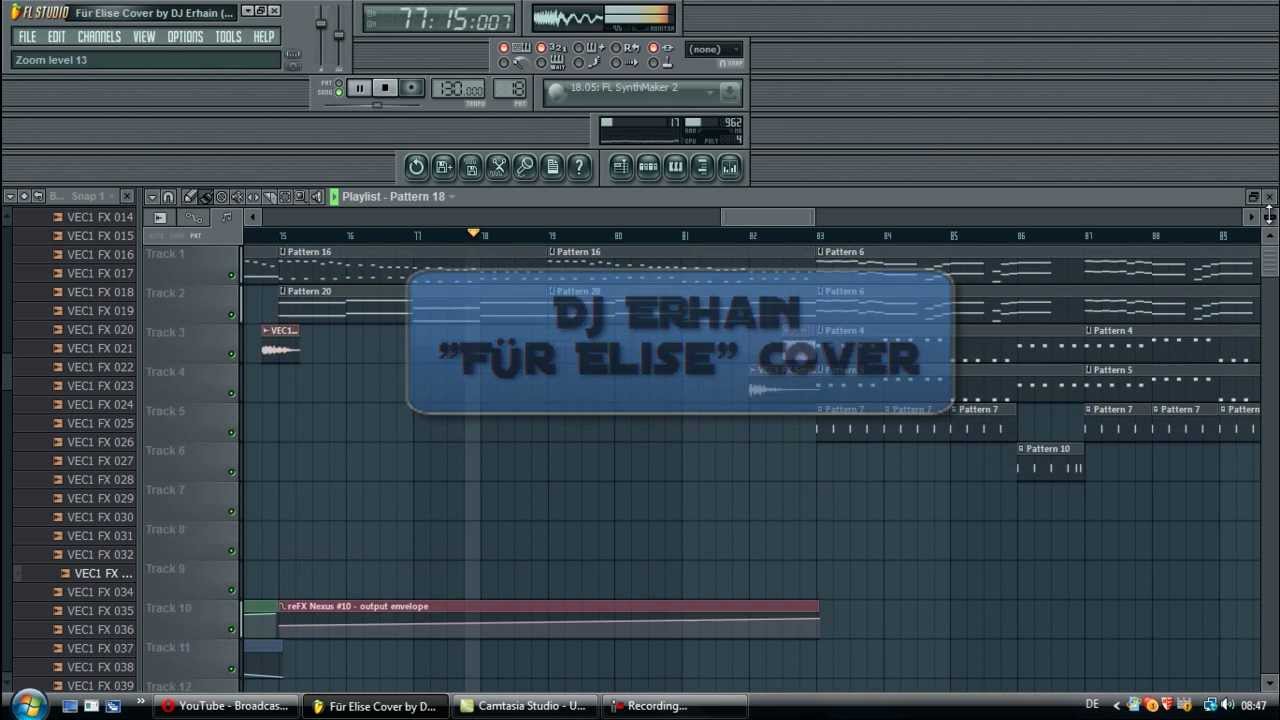Click the save new version button
The width and height of the screenshot is (1280, 720).
(444, 167)
